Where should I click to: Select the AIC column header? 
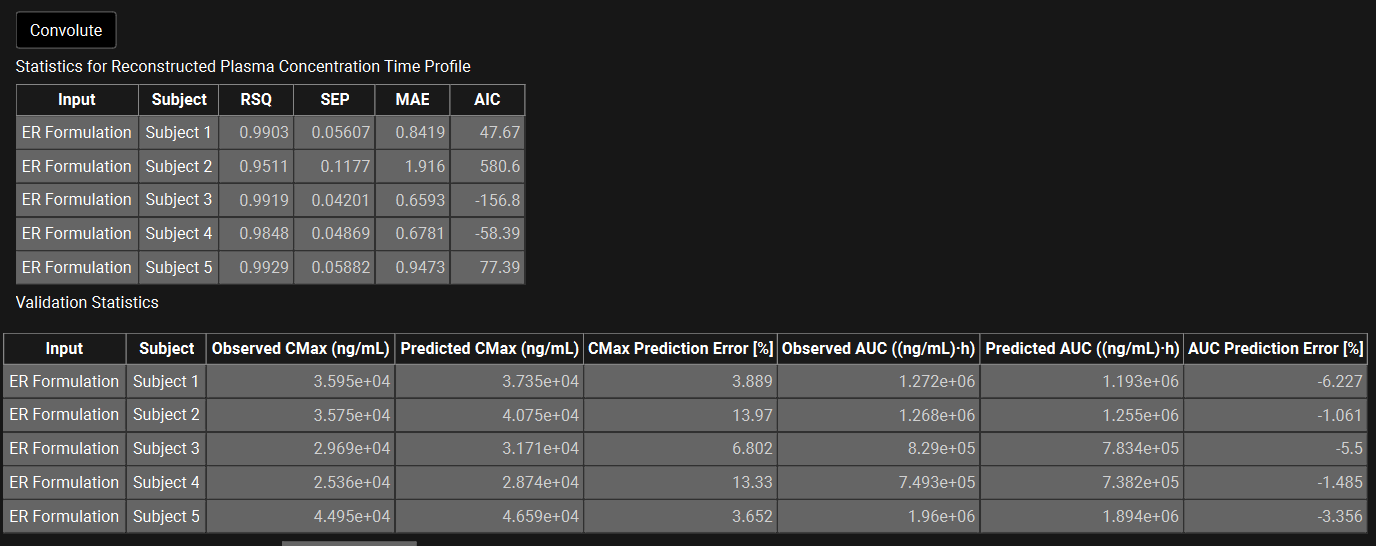pos(487,99)
